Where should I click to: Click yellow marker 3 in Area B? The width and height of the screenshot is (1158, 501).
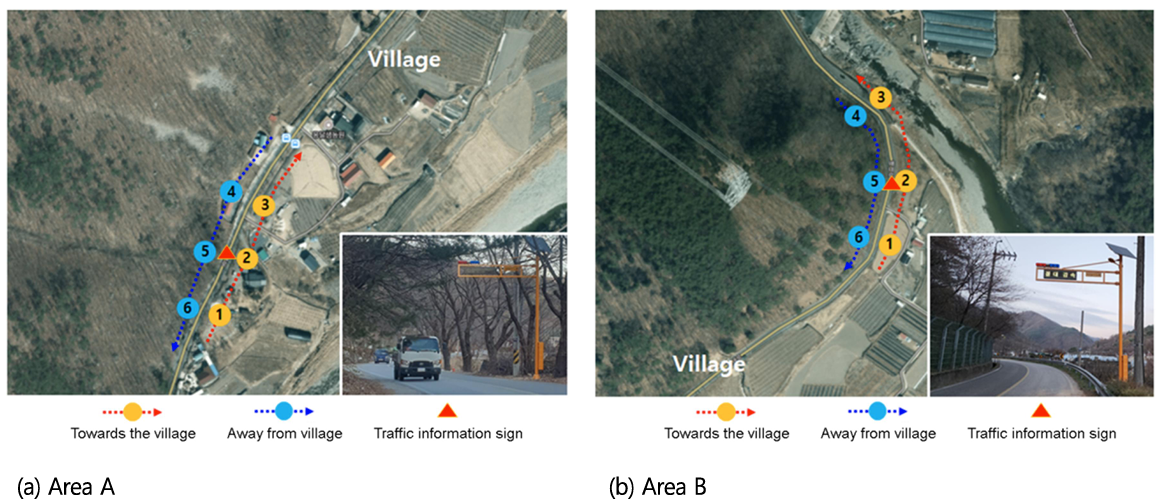[x=880, y=97]
